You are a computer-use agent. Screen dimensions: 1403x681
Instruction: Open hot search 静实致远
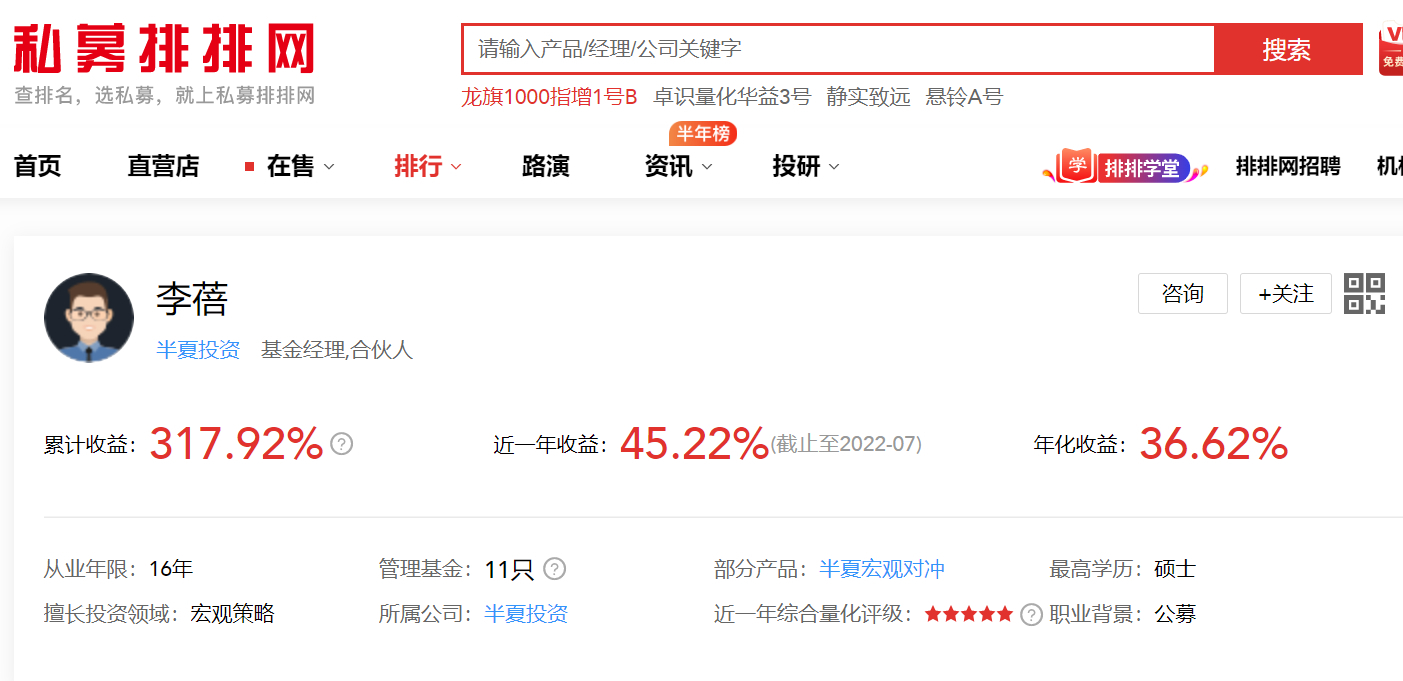click(868, 97)
